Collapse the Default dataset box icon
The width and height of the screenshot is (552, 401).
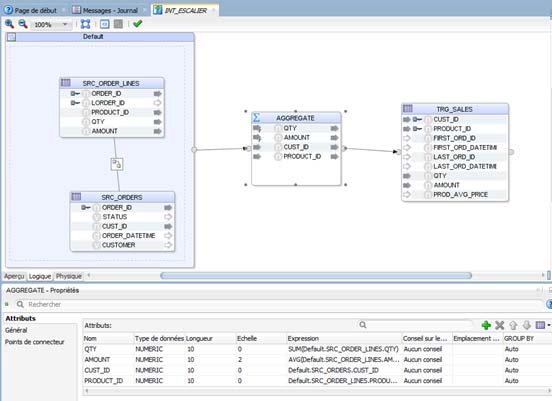coord(11,37)
